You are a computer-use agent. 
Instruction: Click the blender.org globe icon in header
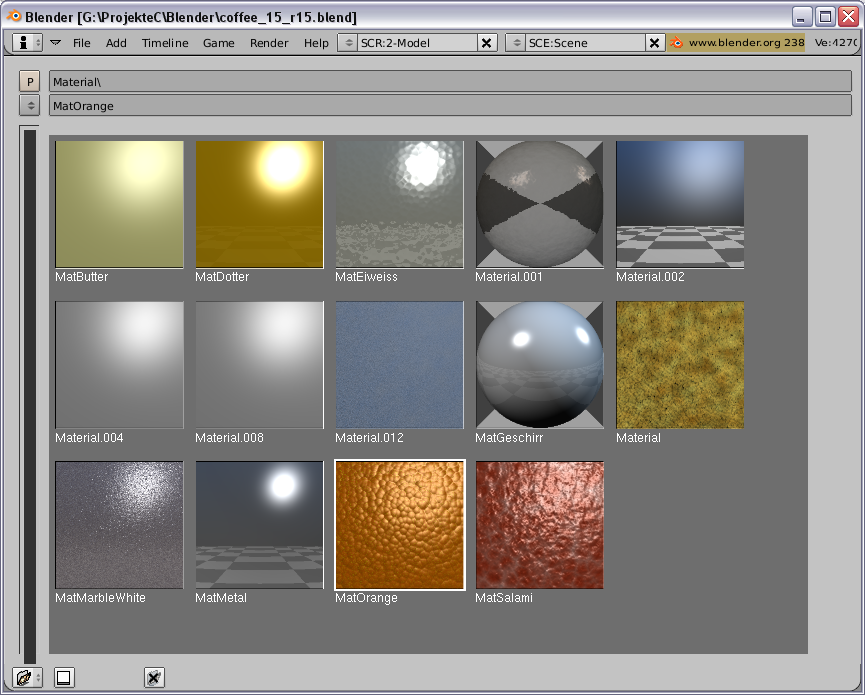tap(679, 43)
